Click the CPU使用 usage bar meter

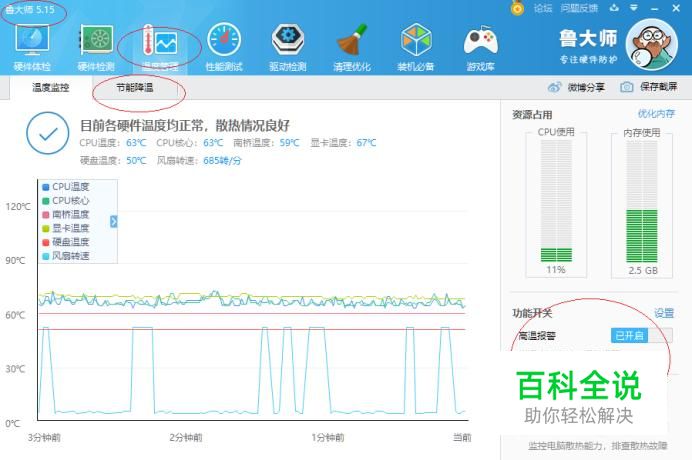pyautogui.click(x=556, y=201)
